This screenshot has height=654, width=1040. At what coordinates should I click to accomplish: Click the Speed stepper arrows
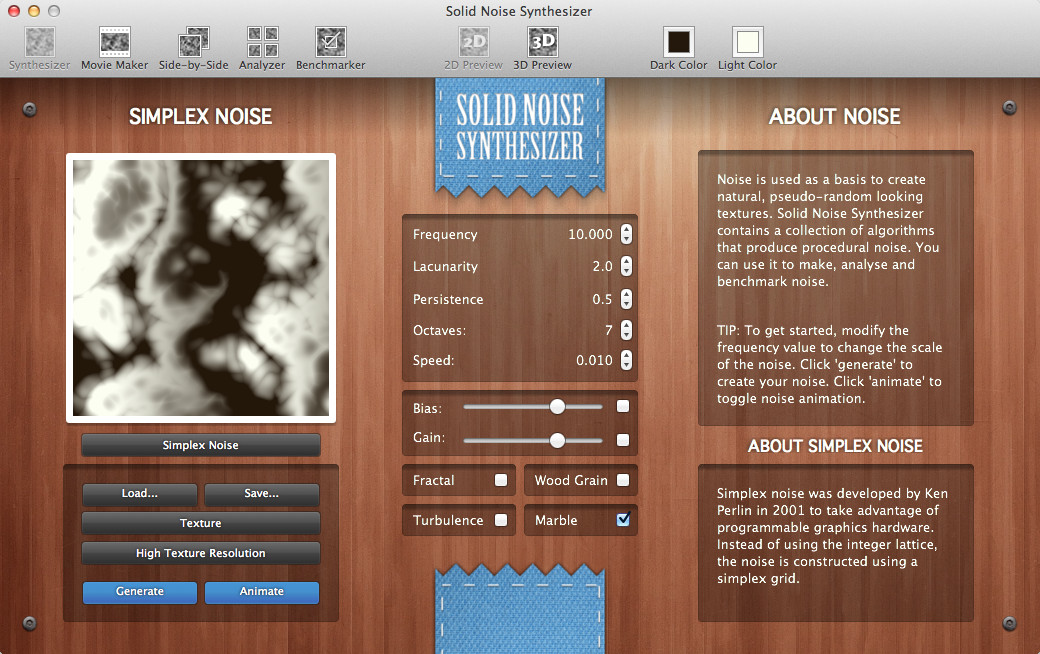pos(626,360)
